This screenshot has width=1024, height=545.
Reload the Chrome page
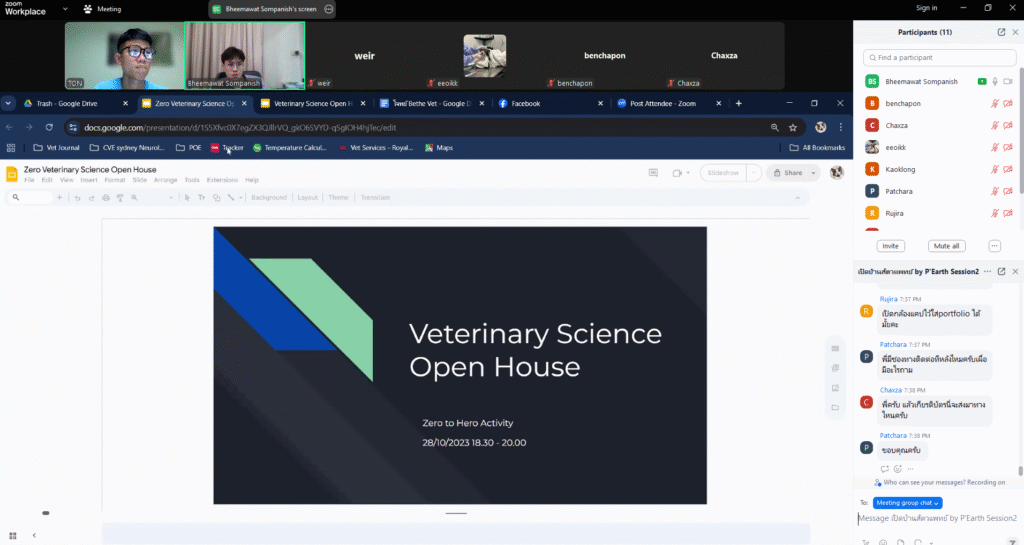click(49, 128)
